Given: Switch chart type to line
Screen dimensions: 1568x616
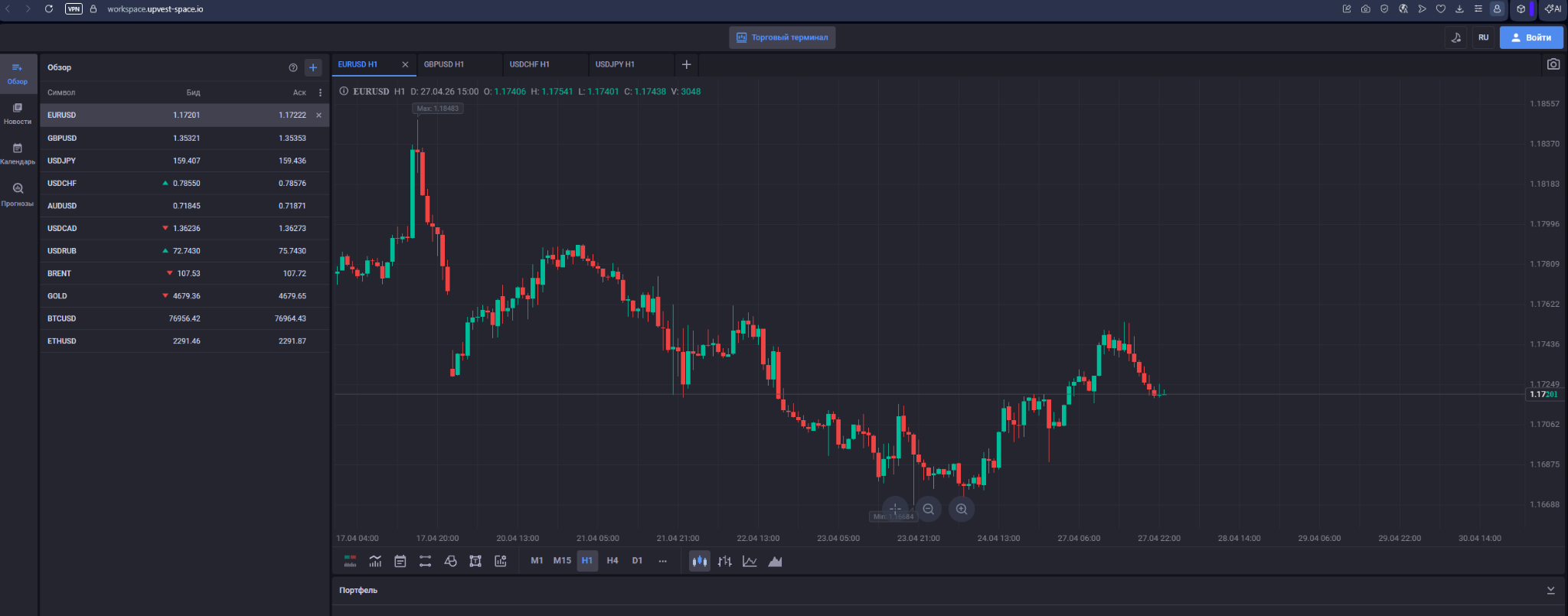Looking at the screenshot, I should pos(750,561).
